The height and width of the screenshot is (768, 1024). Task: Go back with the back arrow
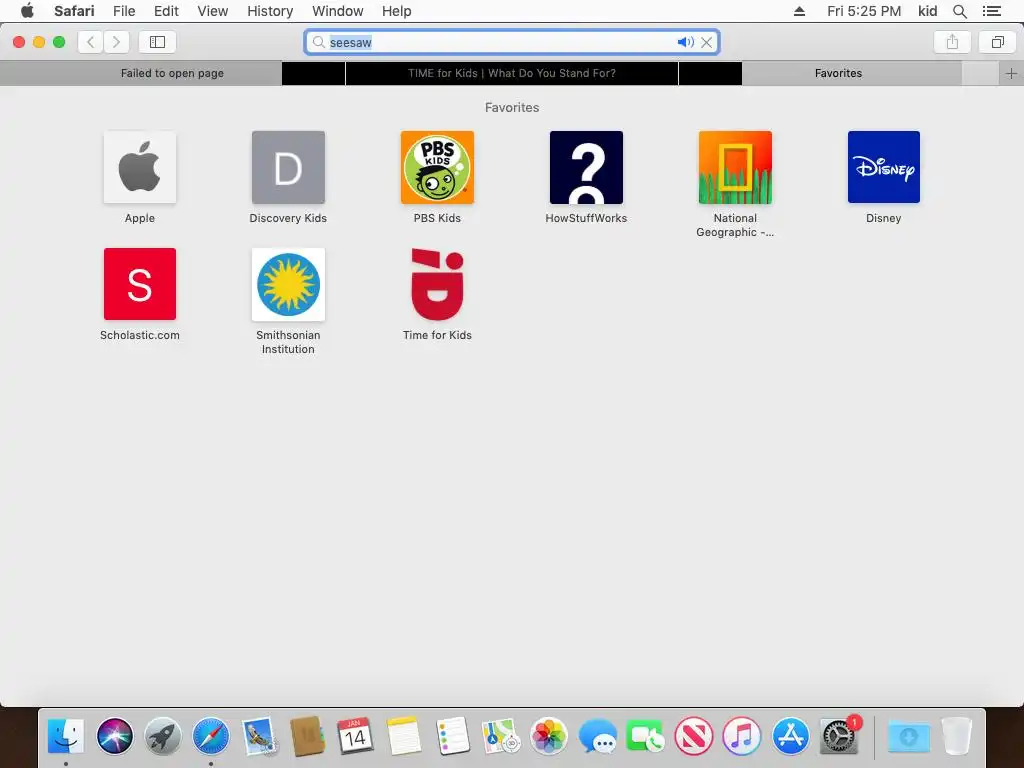click(x=91, y=42)
